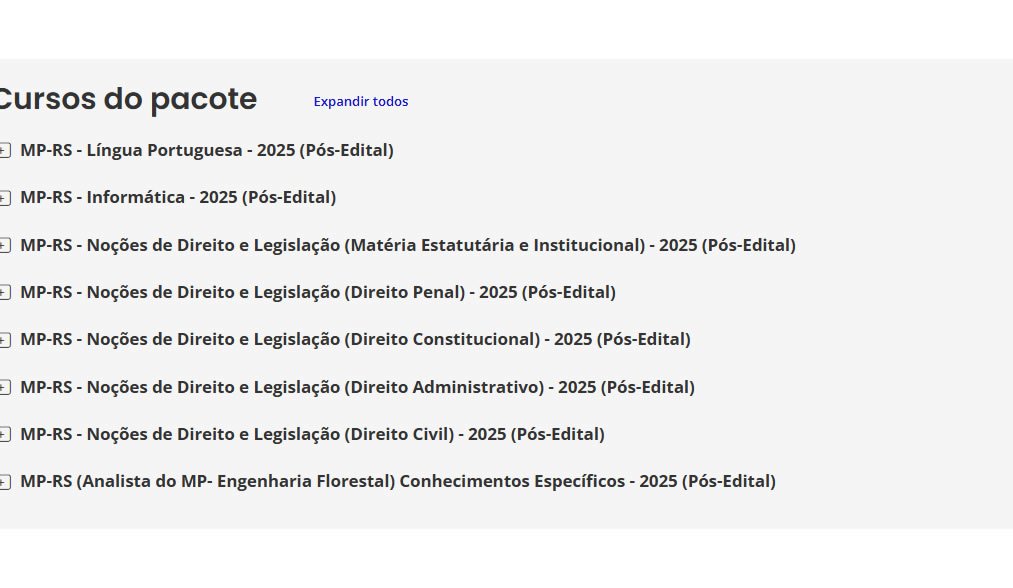
Task: Click the white area below the course panel
Action: pyautogui.click(x=500, y=558)
